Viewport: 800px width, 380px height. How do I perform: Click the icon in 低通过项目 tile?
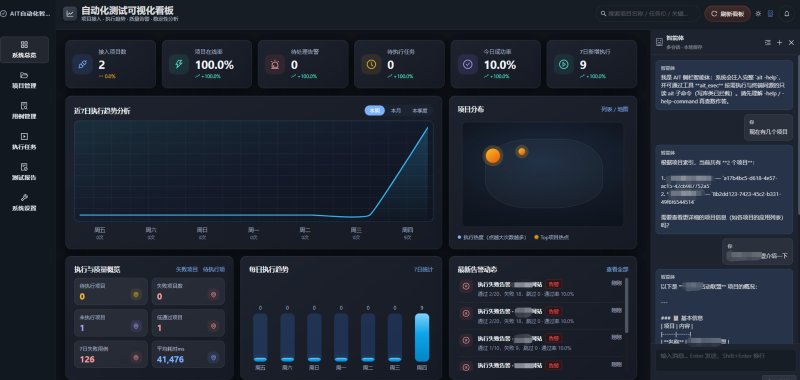[213, 326]
